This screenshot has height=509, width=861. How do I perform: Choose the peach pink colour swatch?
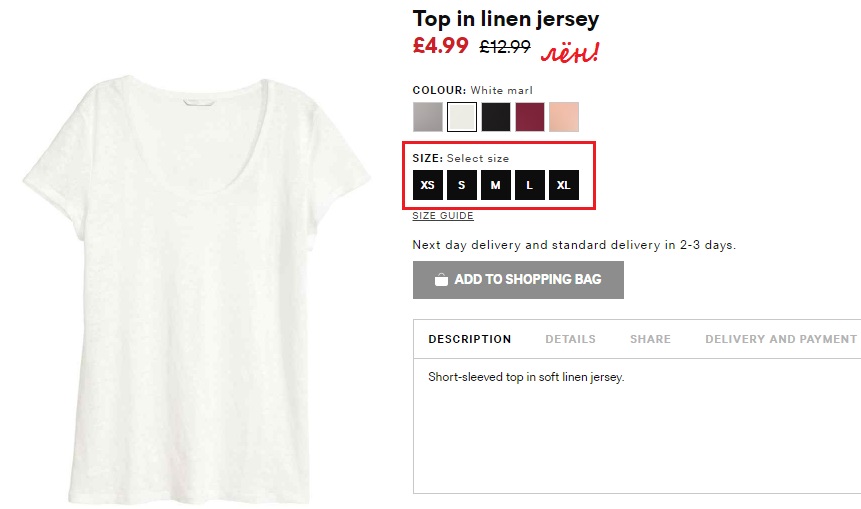pyautogui.click(x=564, y=117)
